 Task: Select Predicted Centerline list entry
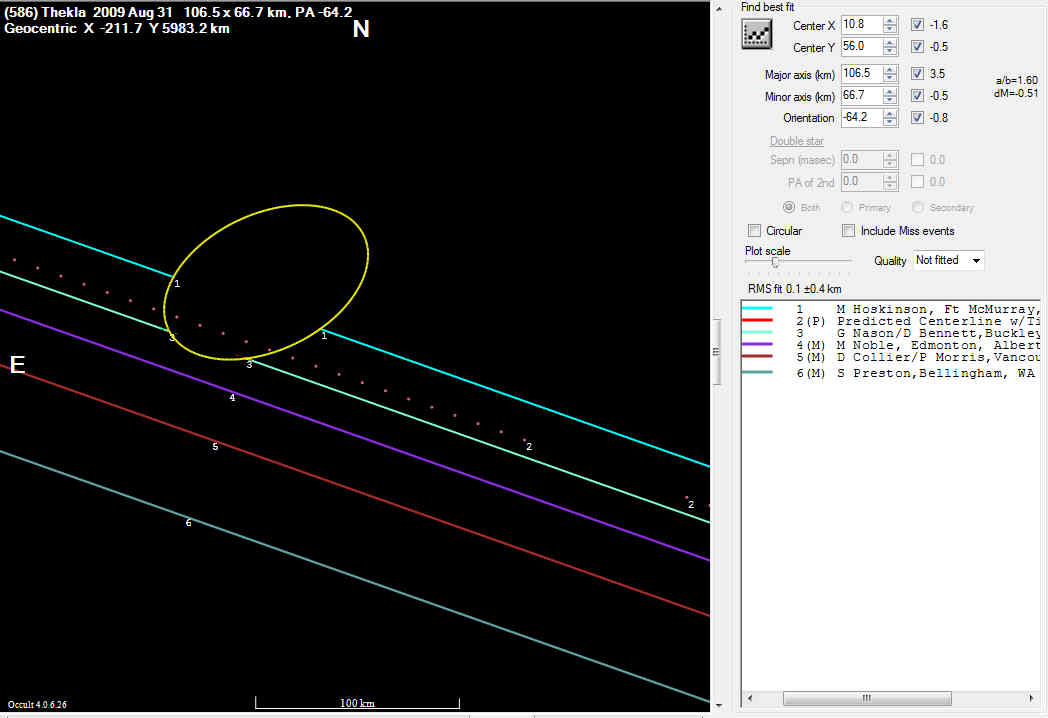coord(890,322)
